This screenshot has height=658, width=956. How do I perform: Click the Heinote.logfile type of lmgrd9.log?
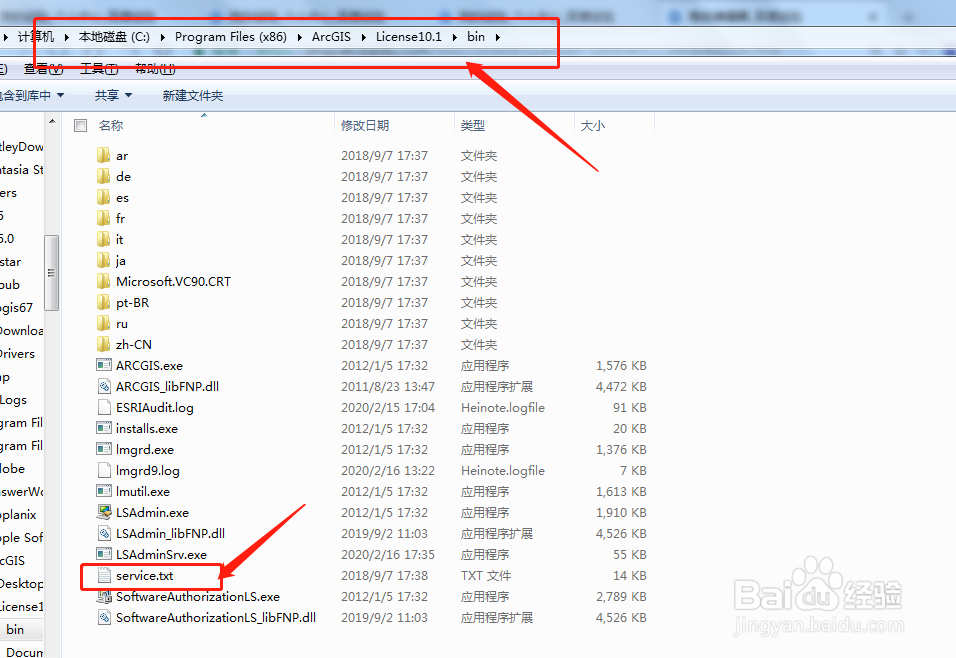tap(503, 470)
